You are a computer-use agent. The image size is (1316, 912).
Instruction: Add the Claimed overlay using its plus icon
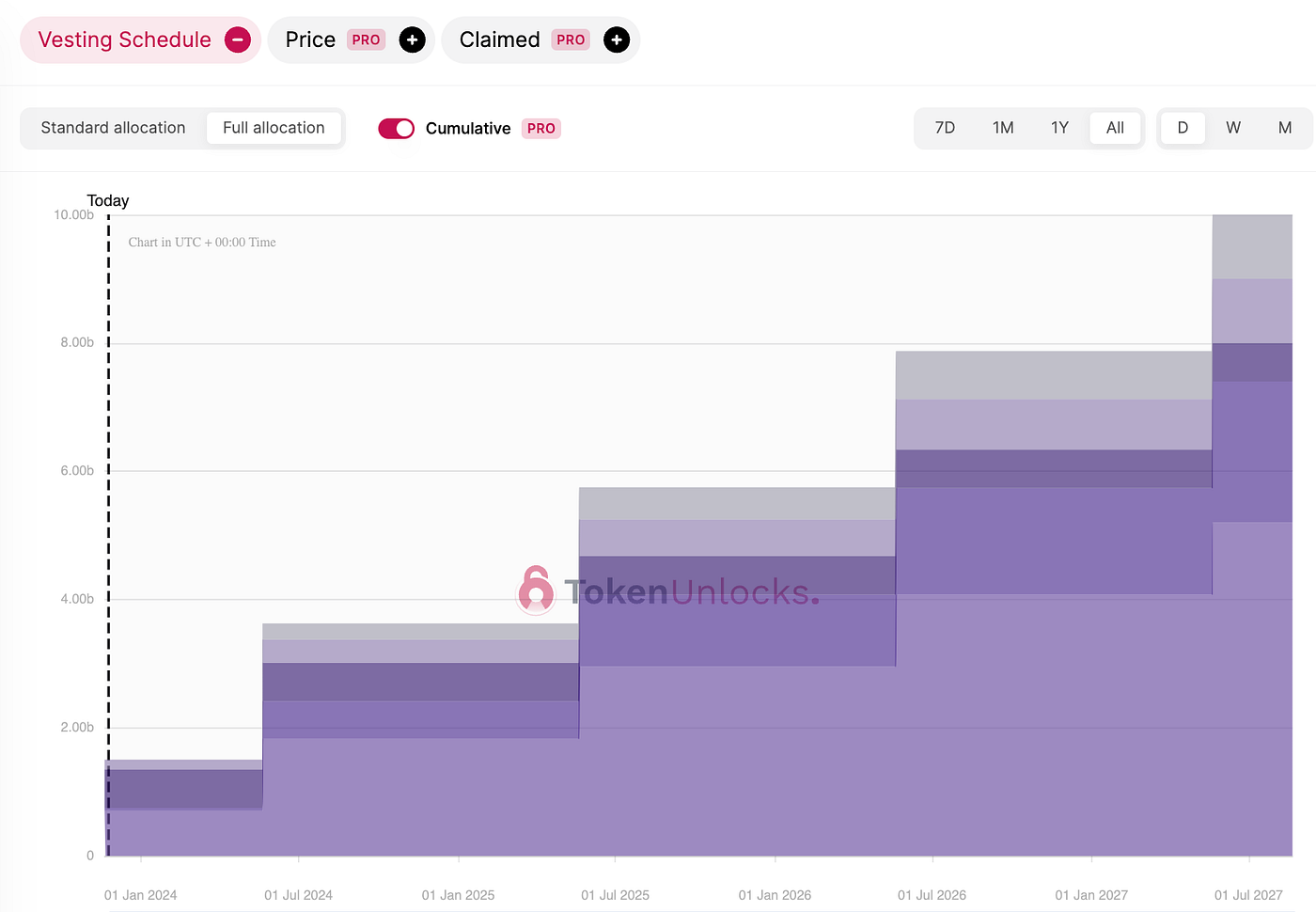617,39
